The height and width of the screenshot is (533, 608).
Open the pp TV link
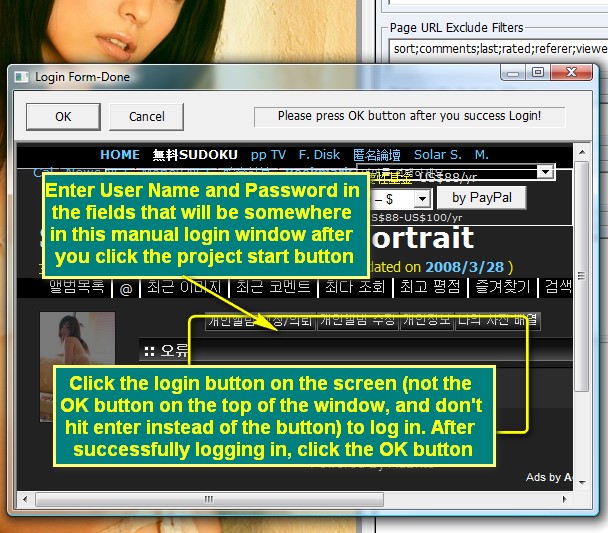(268, 155)
